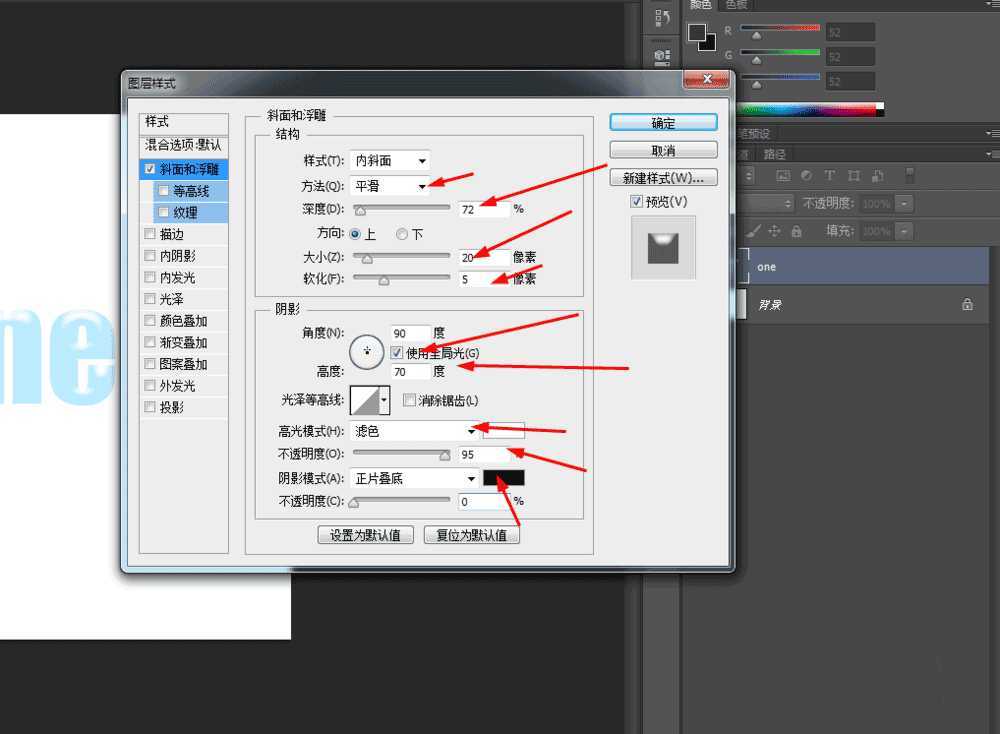1000x734 pixels.
Task: Click the 复位为默认值 button
Action: coord(471,534)
